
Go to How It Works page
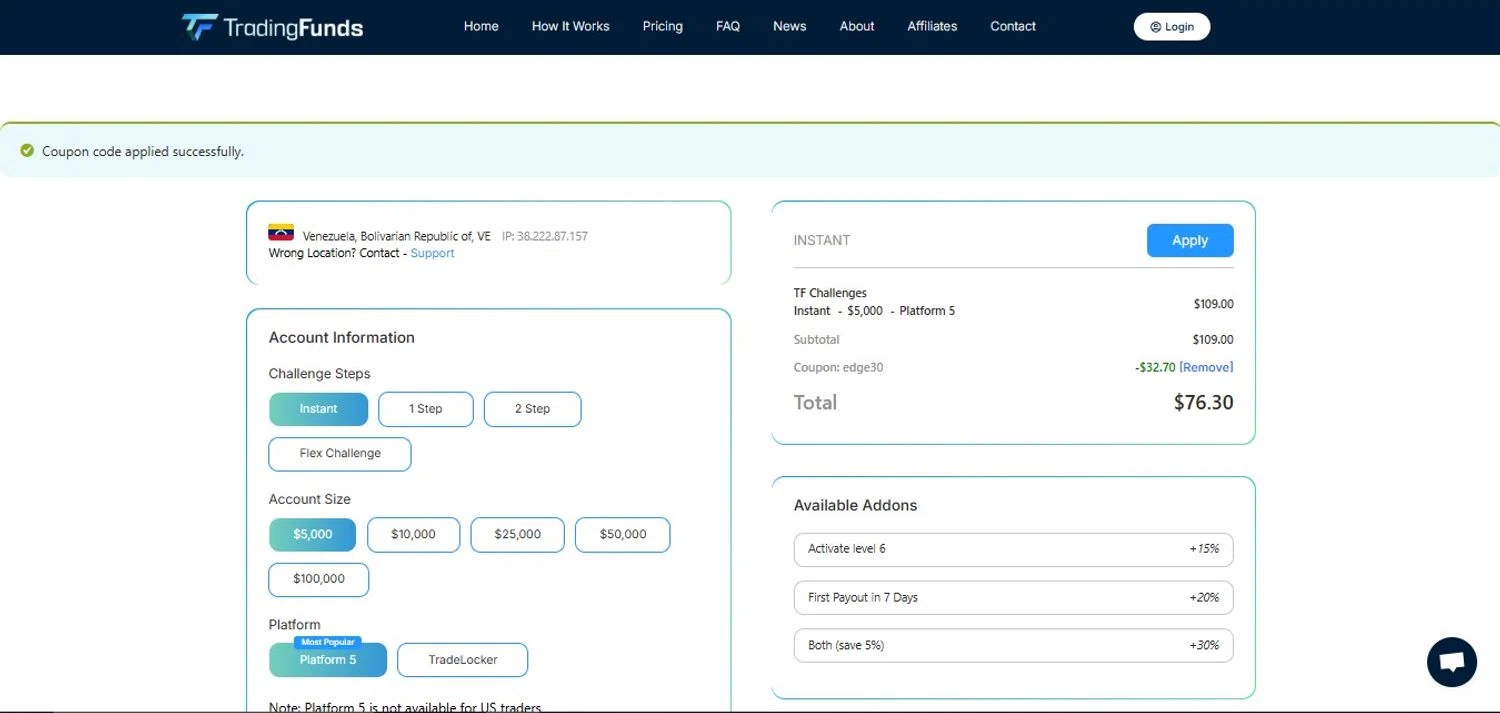[x=570, y=26]
